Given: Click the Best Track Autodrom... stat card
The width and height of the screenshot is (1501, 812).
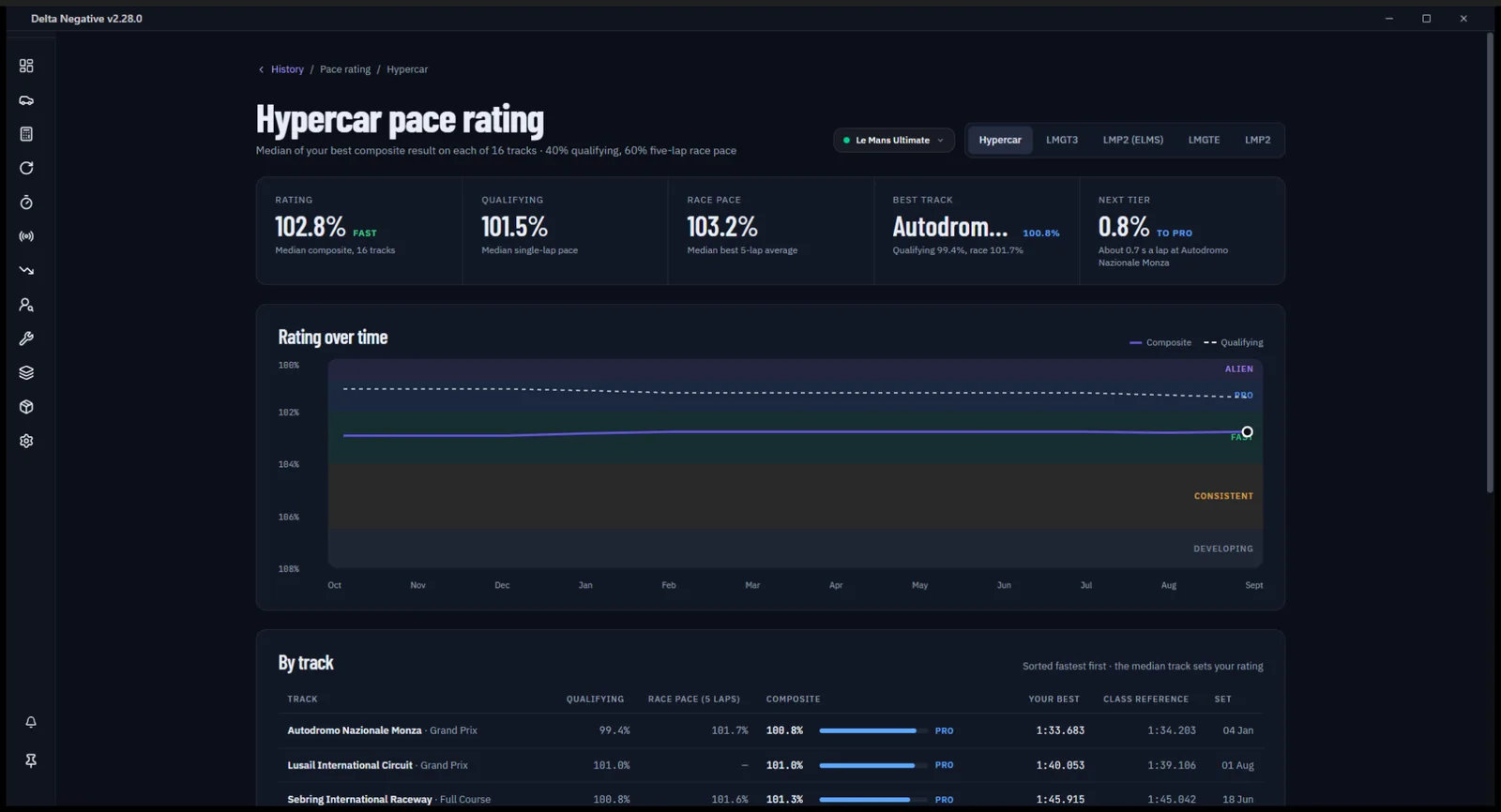Looking at the screenshot, I should (x=977, y=231).
